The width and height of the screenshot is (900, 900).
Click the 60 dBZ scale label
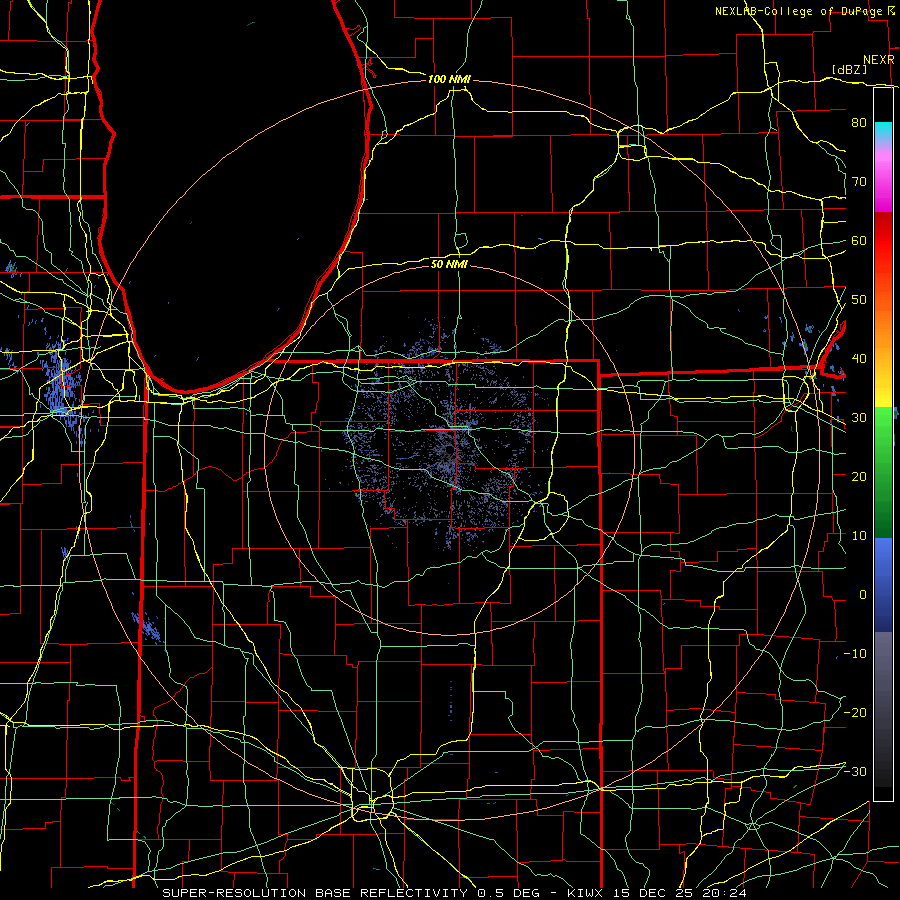tap(859, 240)
